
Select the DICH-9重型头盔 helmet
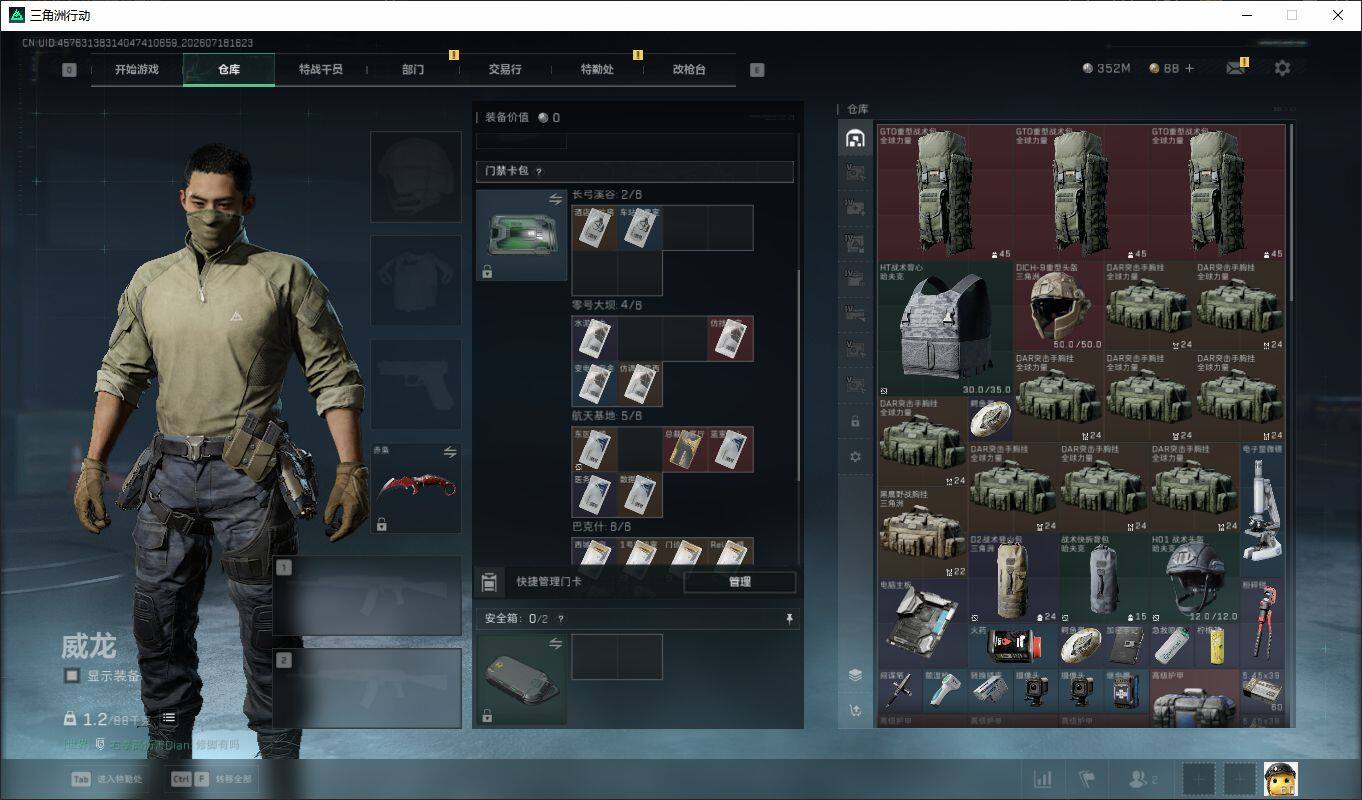pos(1059,306)
